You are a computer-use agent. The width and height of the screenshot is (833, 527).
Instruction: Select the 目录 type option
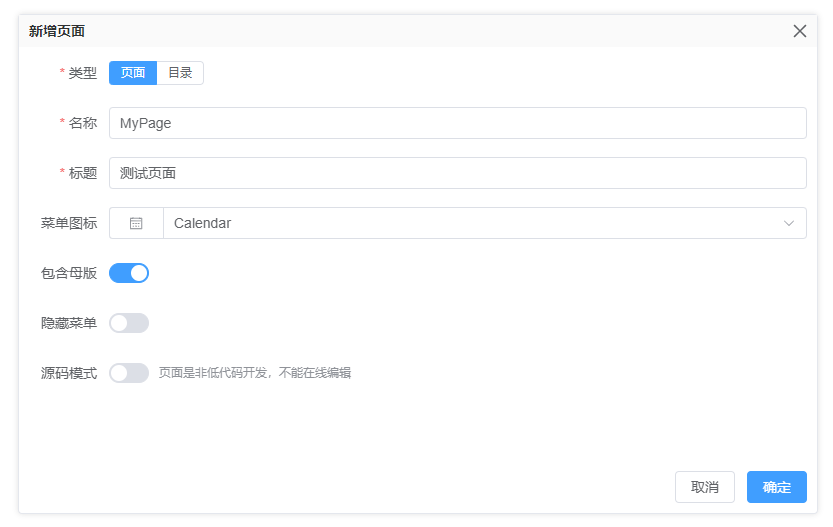click(180, 73)
